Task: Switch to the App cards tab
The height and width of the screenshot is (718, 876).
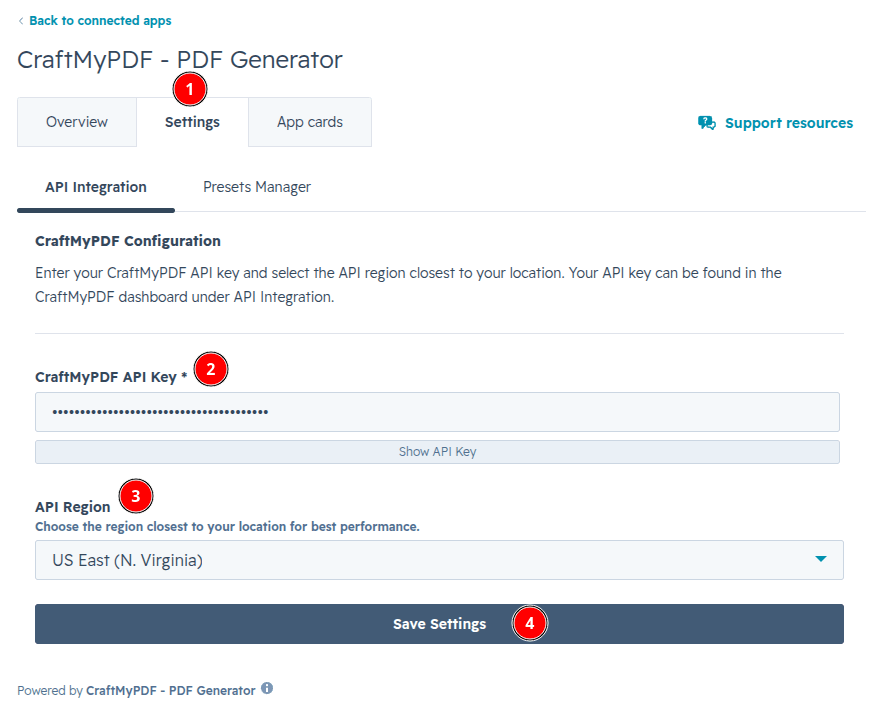Action: tap(310, 122)
